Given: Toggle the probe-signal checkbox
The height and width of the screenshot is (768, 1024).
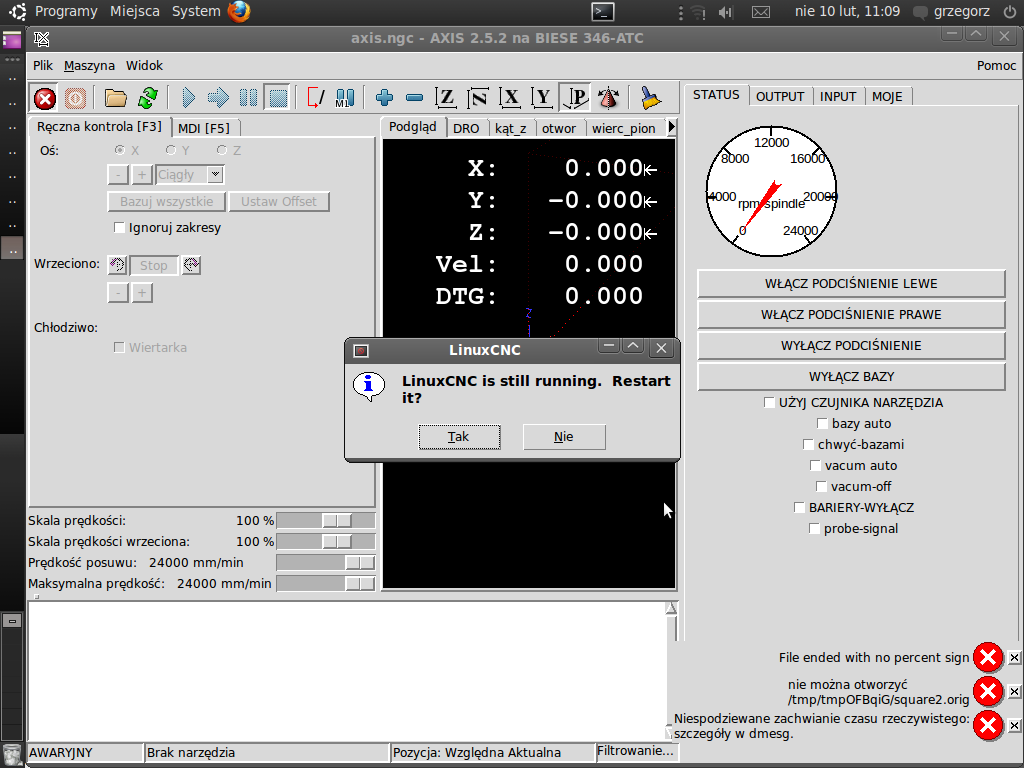Looking at the screenshot, I should 814,528.
